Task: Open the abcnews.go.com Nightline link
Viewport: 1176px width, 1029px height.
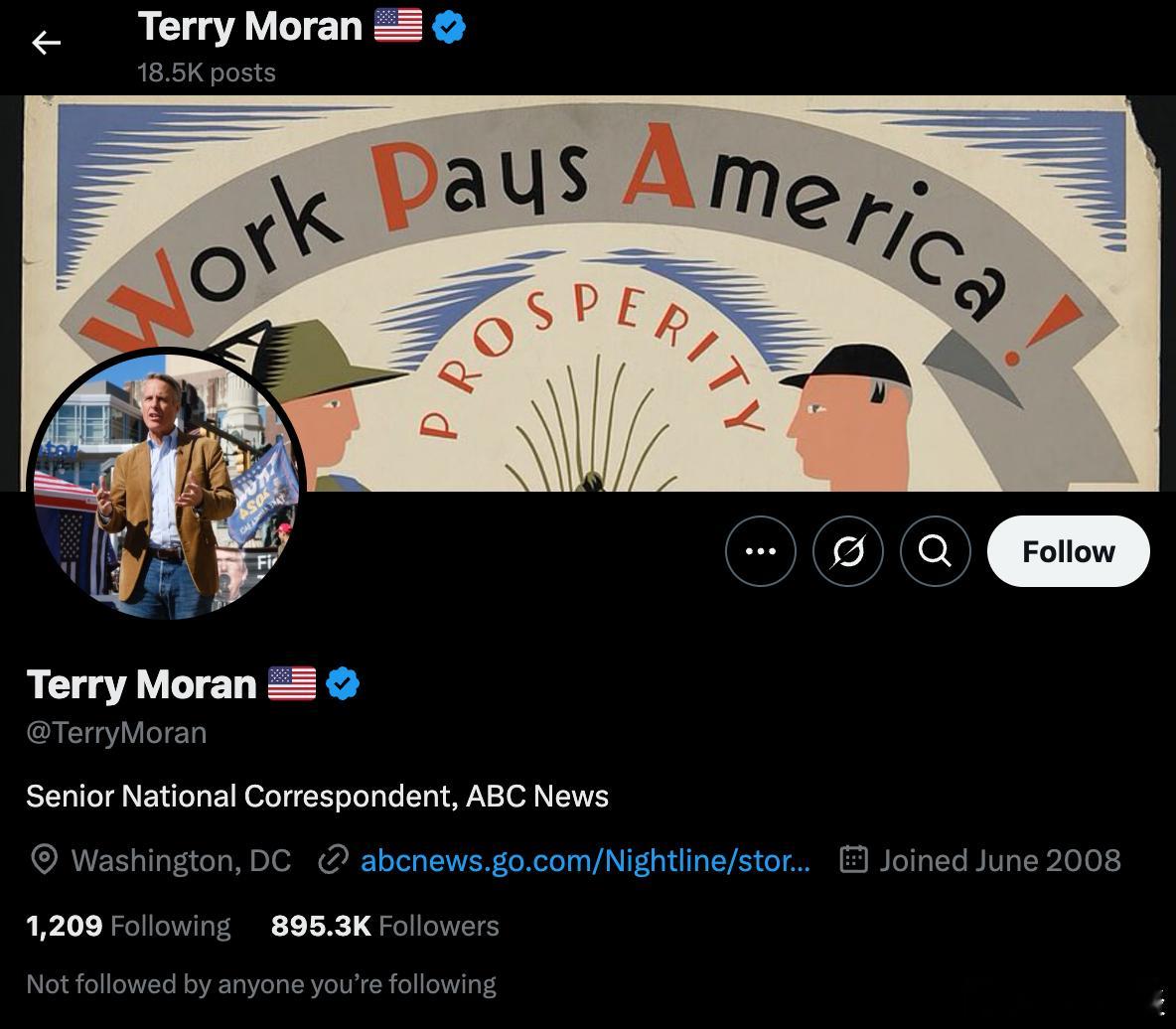Action: [x=585, y=860]
